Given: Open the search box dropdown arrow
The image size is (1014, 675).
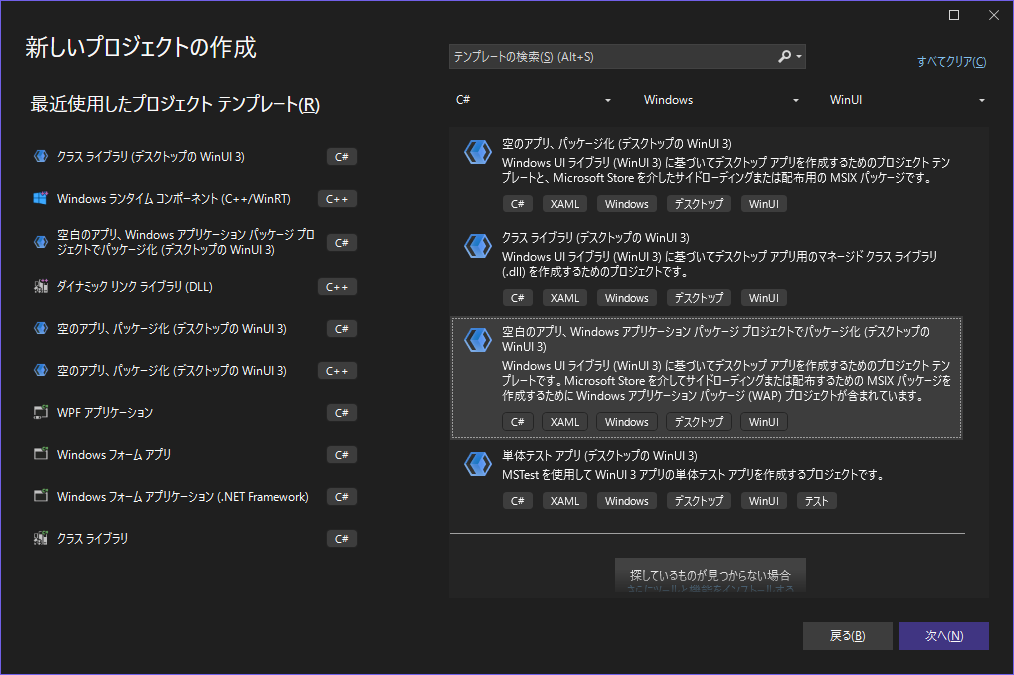Looking at the screenshot, I should pyautogui.click(x=800, y=57).
